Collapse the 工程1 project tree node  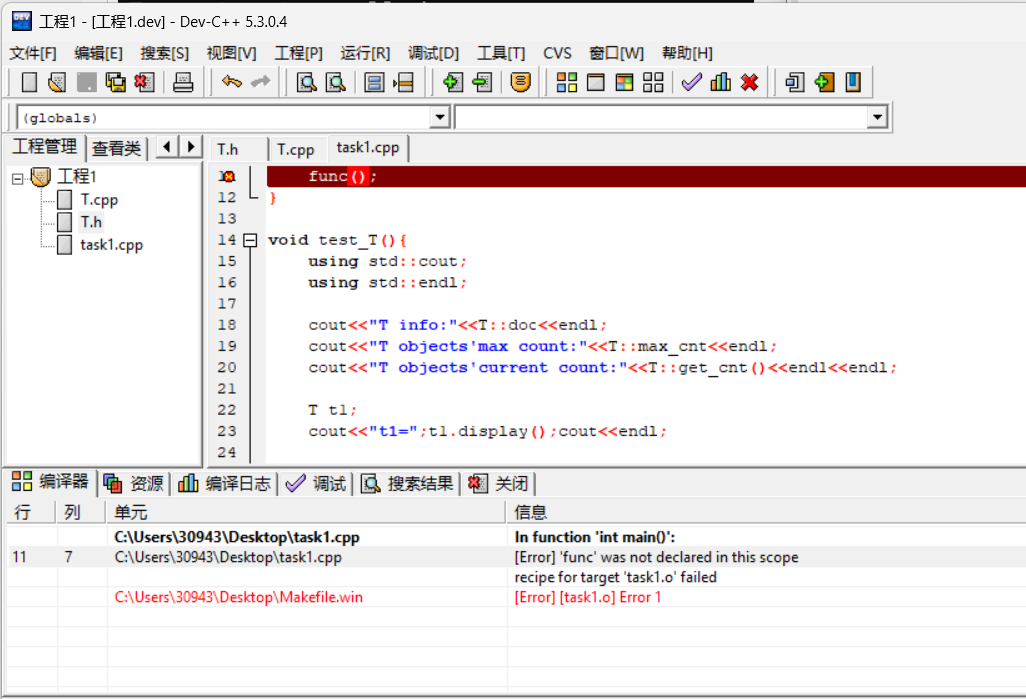[18, 178]
